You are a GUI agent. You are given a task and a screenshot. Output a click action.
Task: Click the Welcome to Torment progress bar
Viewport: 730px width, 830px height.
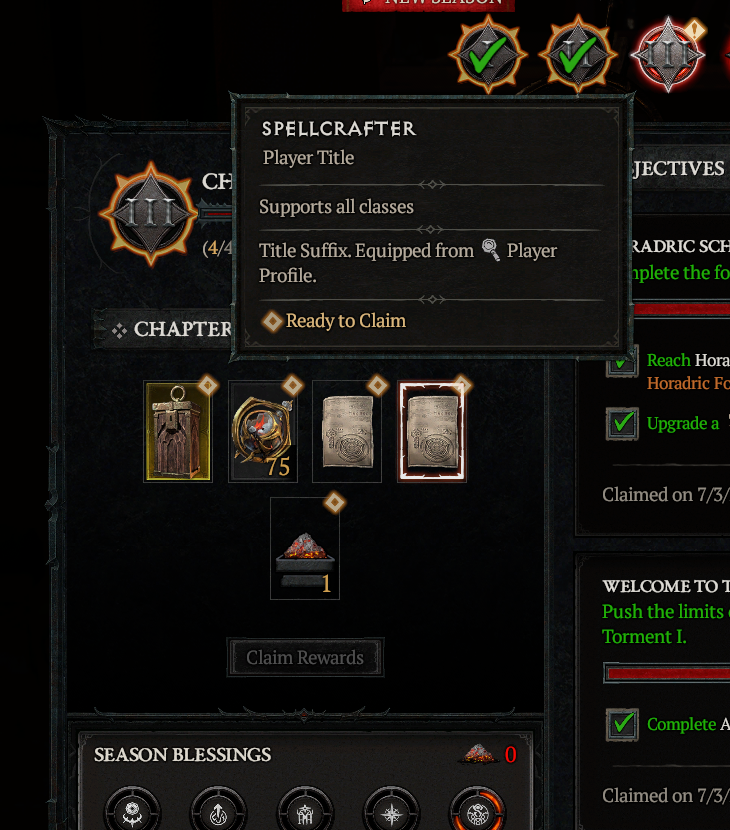tap(667, 673)
